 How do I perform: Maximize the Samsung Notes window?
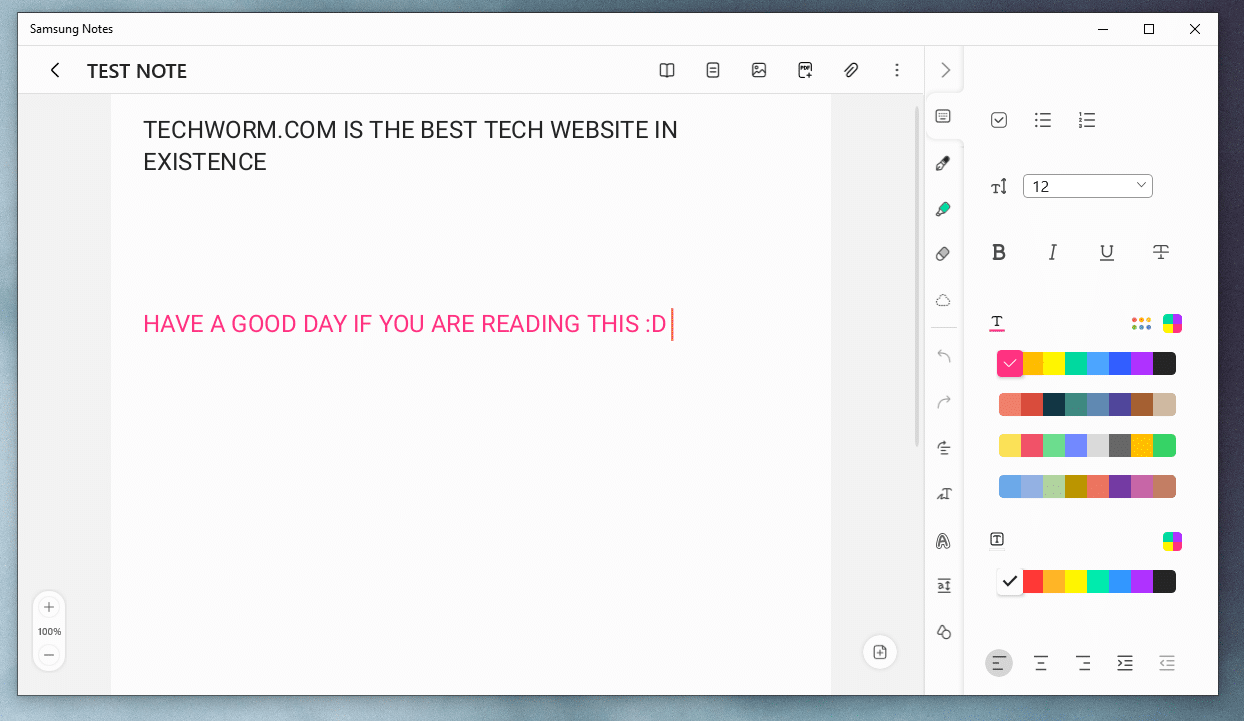[x=1149, y=29]
